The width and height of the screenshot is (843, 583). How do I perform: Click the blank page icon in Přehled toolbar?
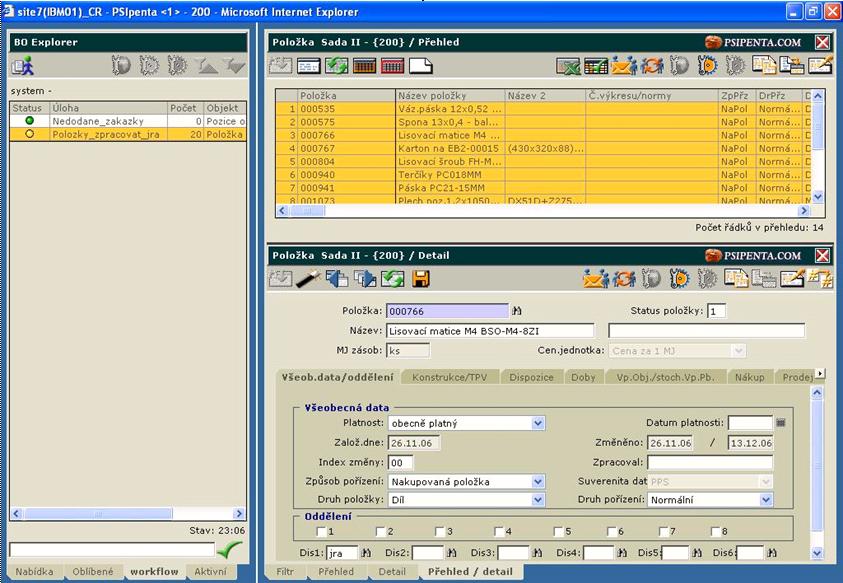(420, 66)
